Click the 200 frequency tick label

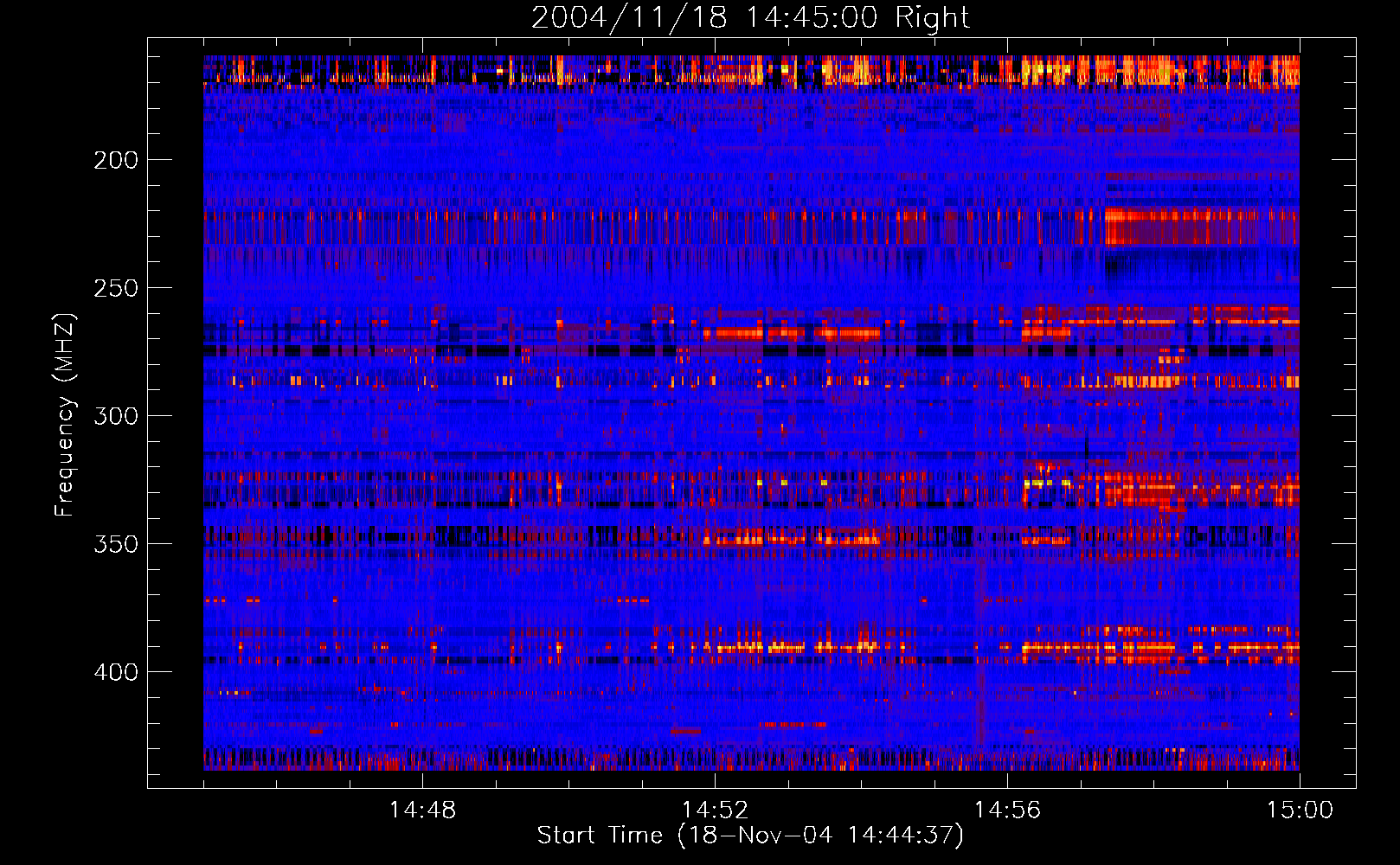[116, 160]
